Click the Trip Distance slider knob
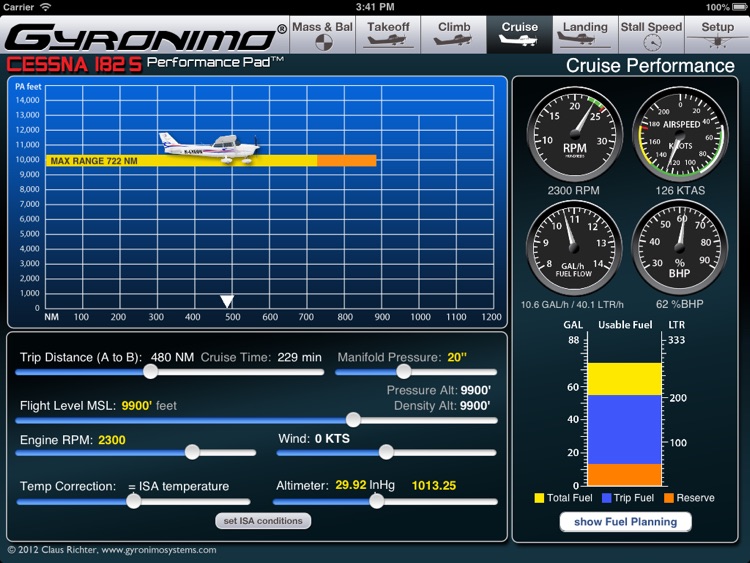This screenshot has width=750, height=563. click(x=151, y=372)
